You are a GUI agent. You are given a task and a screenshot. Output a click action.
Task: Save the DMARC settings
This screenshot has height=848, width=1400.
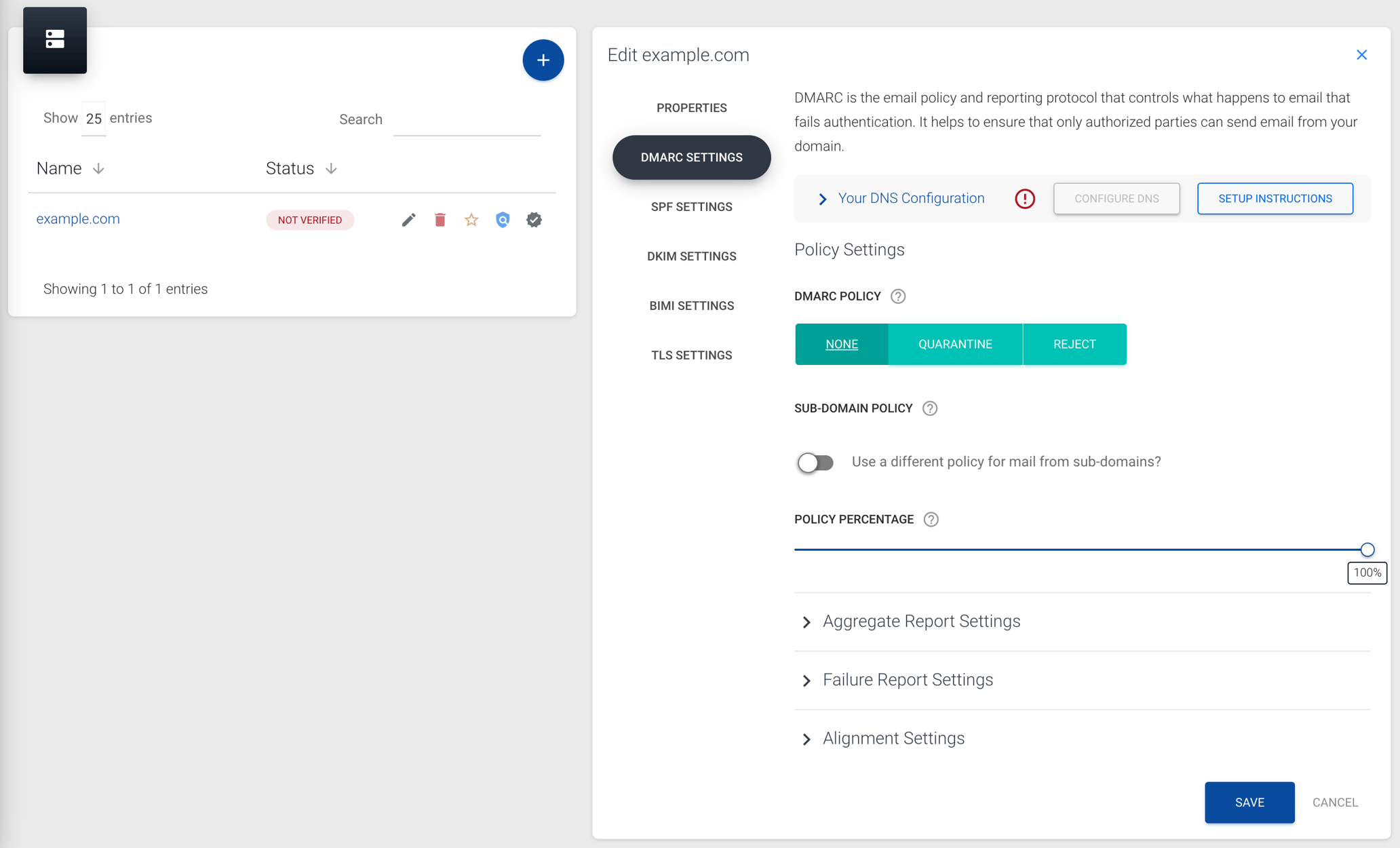(x=1249, y=802)
